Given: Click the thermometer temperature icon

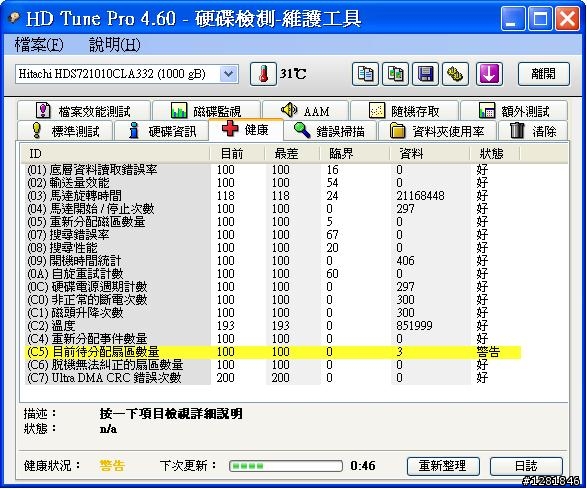Looking at the screenshot, I should click(263, 74).
